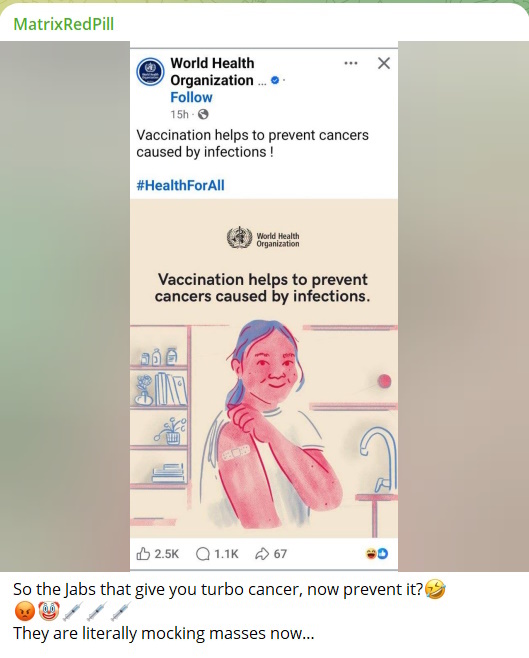Screen dimensions: 529x658
Task: Click the 2.5K likes count
Action: tap(167, 554)
